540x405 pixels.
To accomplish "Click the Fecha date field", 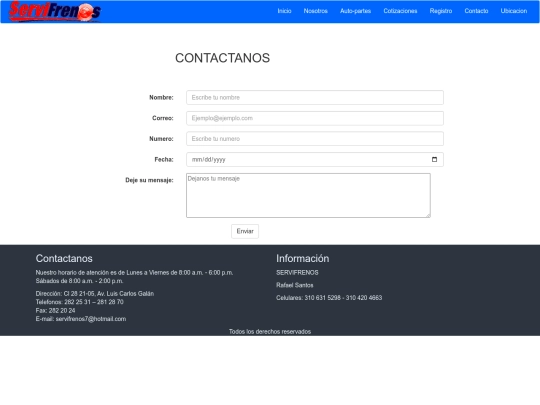I will coord(315,159).
